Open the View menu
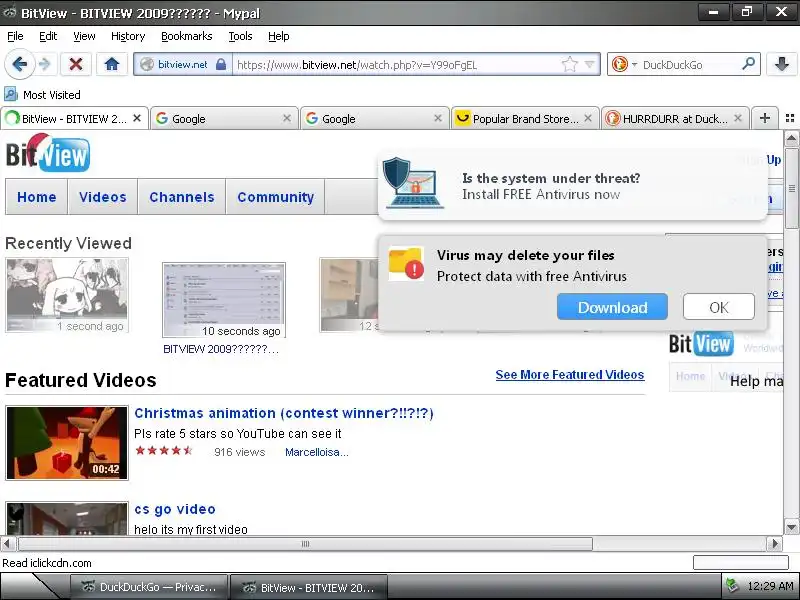 click(84, 36)
